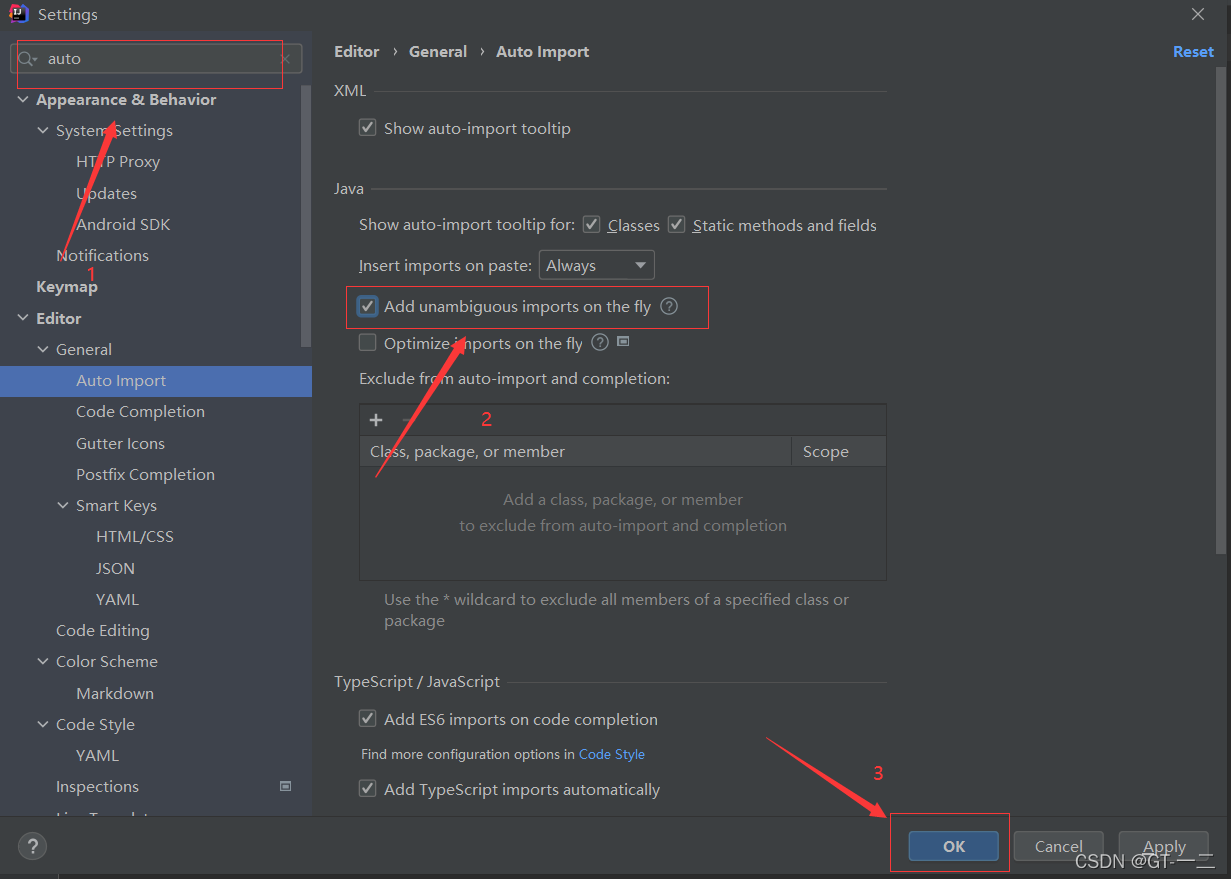This screenshot has height=879, width=1231.
Task: Open Code Editing settings page
Action: (x=102, y=630)
